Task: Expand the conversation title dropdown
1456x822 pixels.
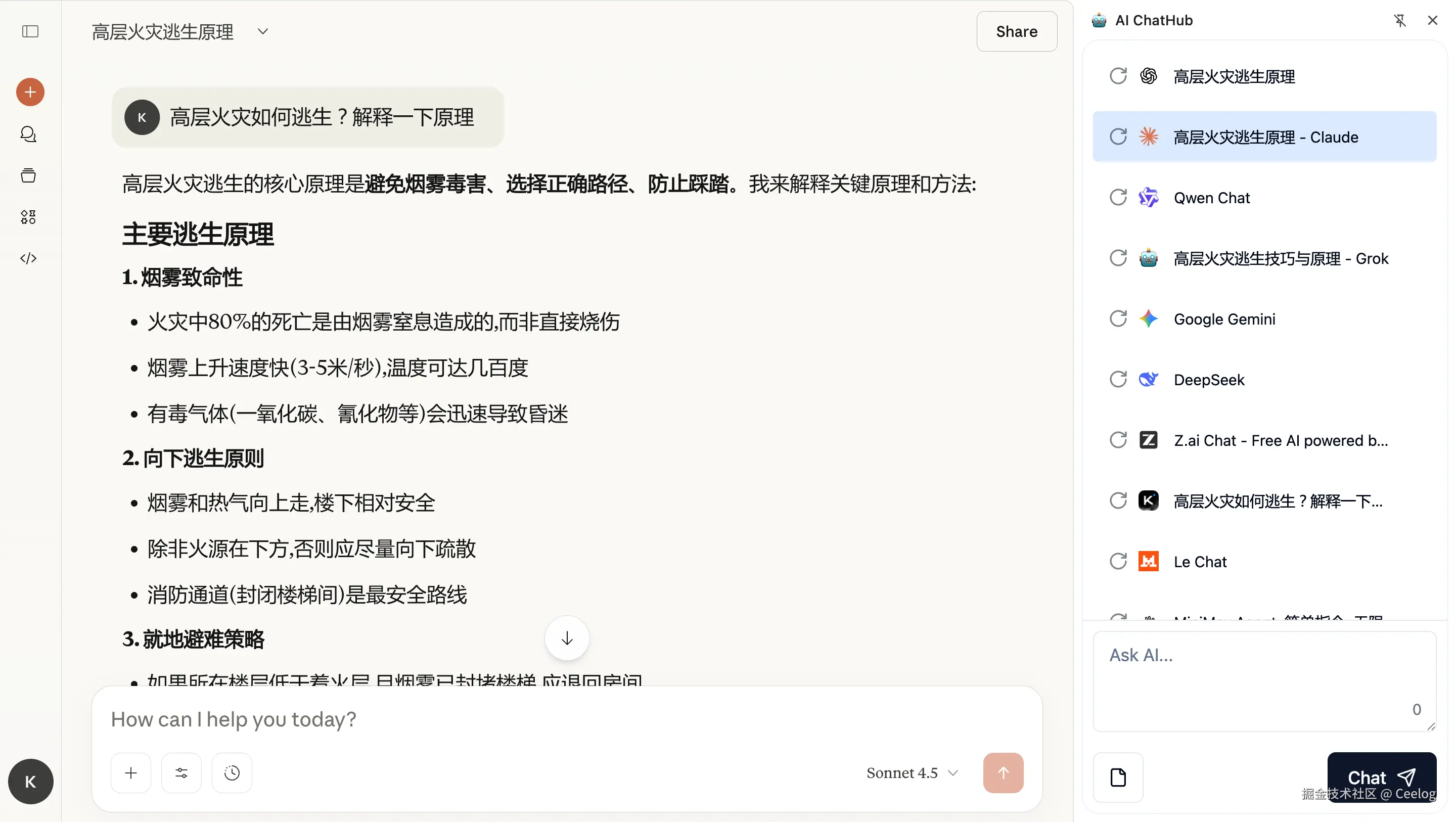Action: [262, 32]
